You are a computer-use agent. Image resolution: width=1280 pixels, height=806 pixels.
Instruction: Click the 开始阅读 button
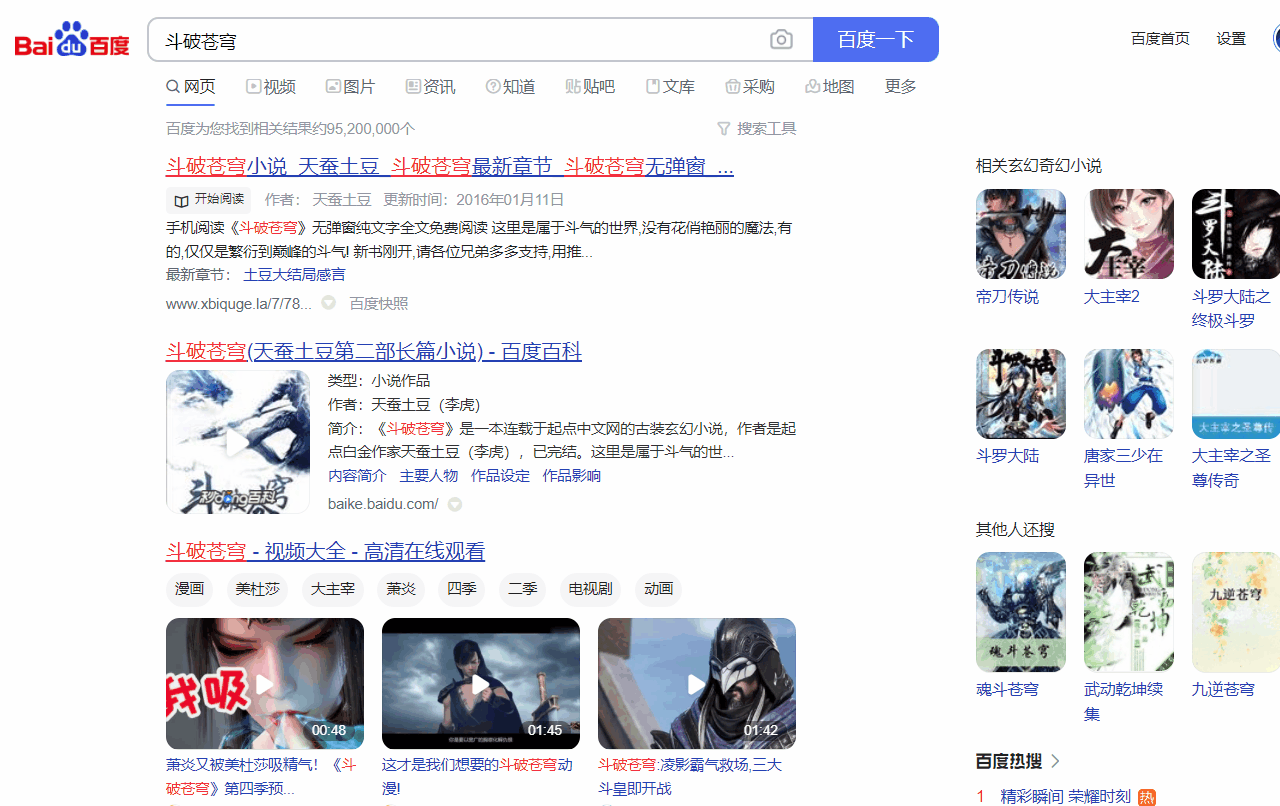coord(209,199)
